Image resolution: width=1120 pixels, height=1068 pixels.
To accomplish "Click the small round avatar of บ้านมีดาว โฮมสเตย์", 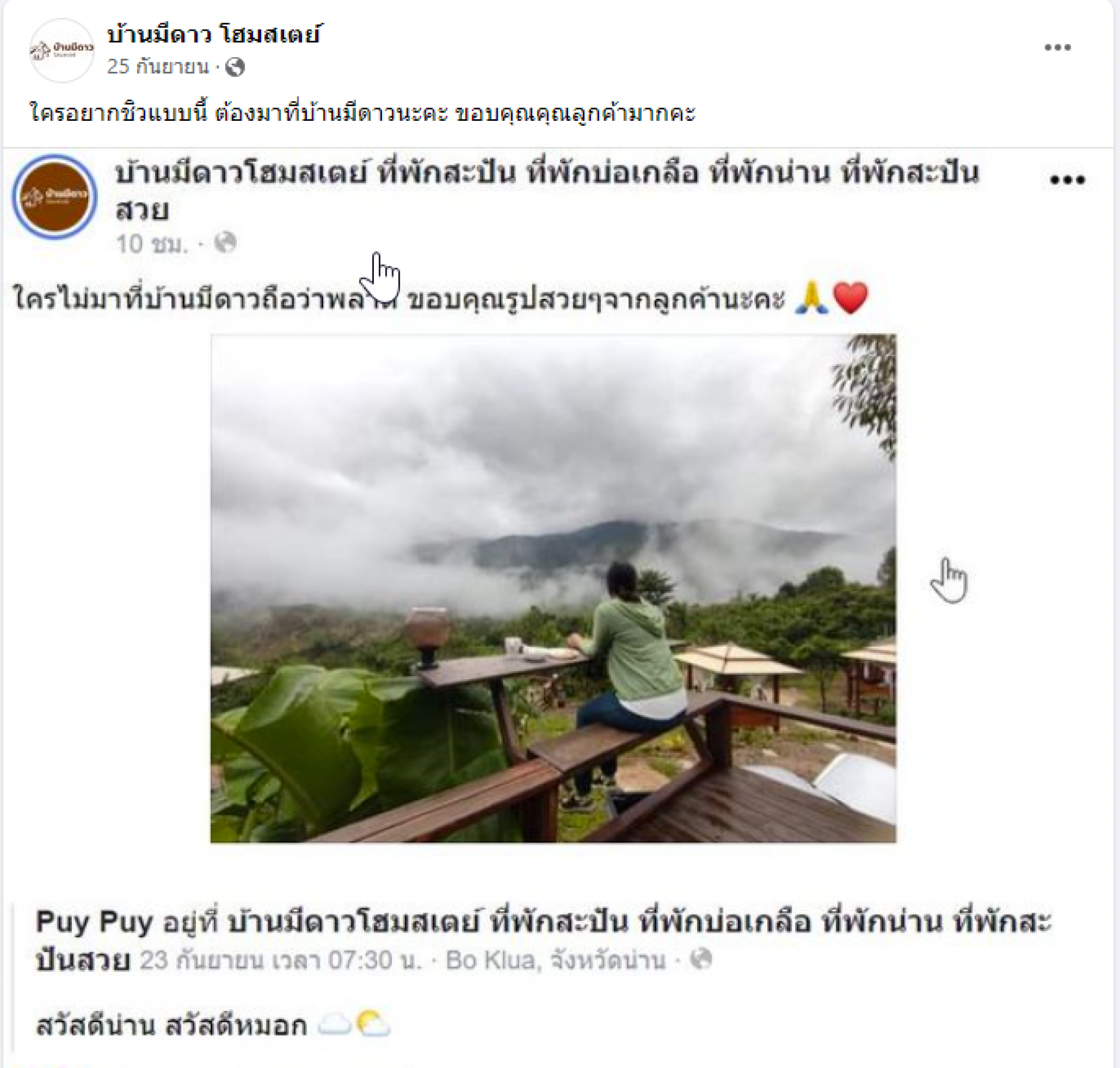I will (62, 50).
